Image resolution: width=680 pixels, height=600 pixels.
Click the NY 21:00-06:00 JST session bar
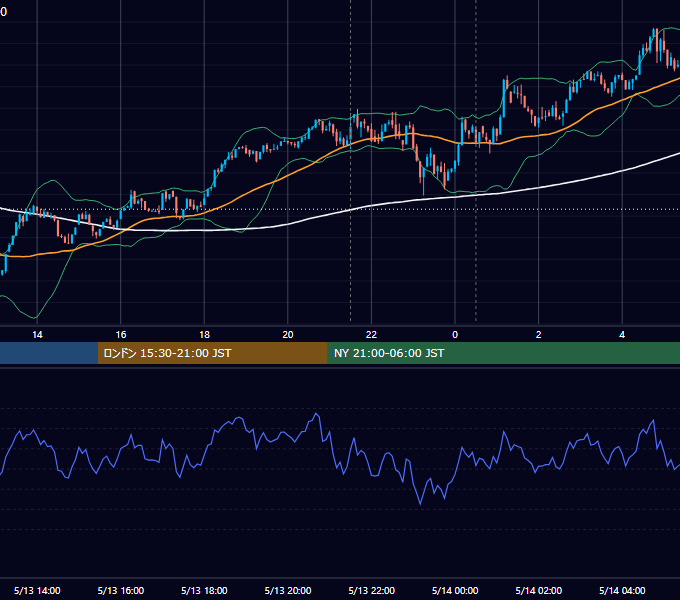(503, 353)
